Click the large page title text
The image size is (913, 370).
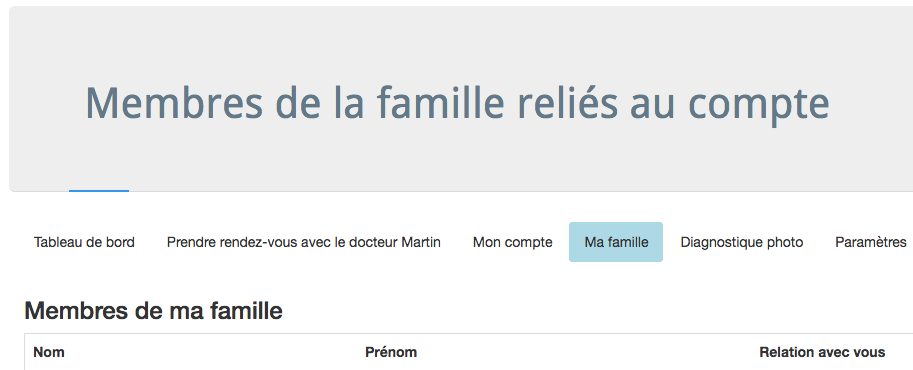tap(458, 104)
